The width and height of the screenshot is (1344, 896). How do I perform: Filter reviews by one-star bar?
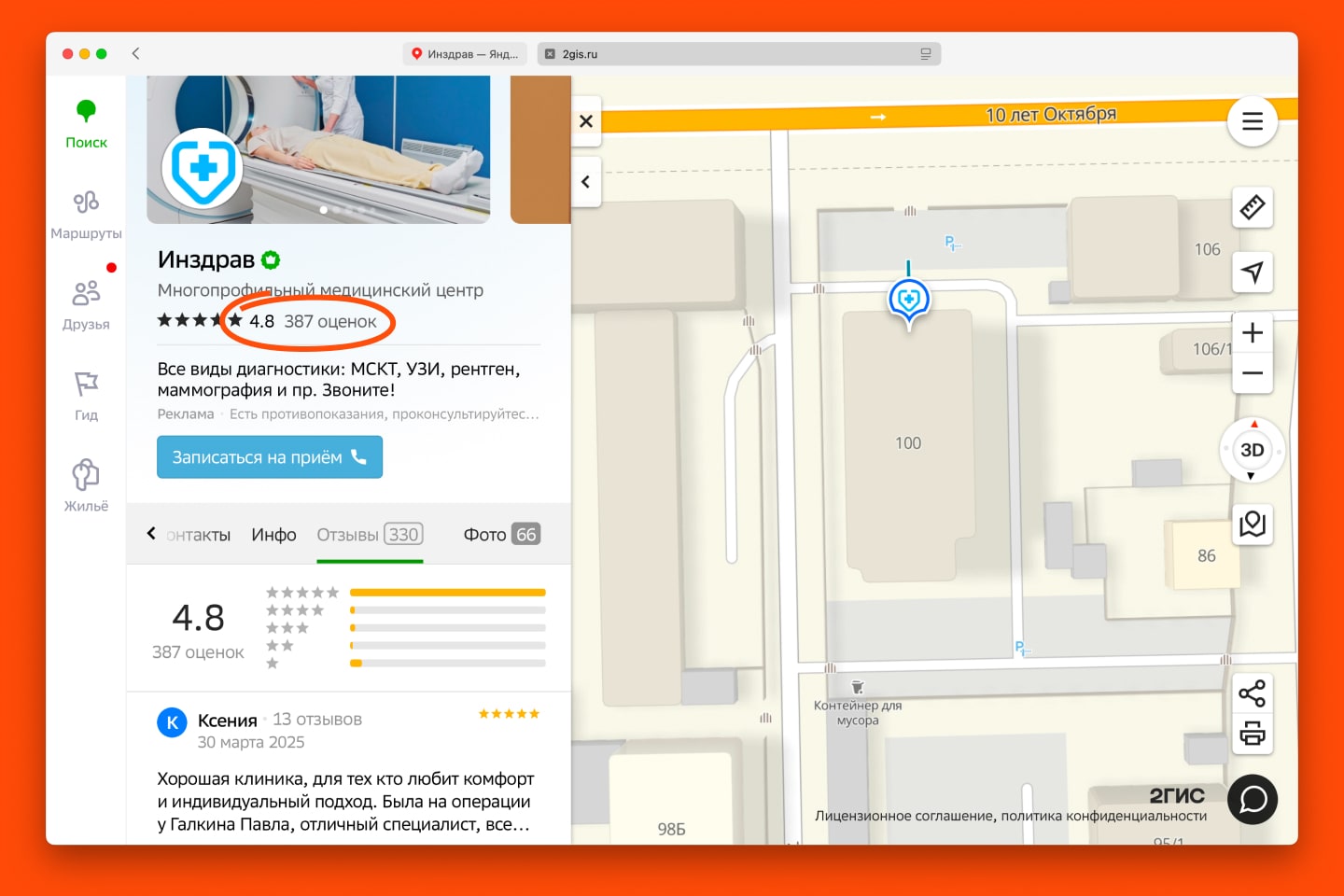pos(448,664)
